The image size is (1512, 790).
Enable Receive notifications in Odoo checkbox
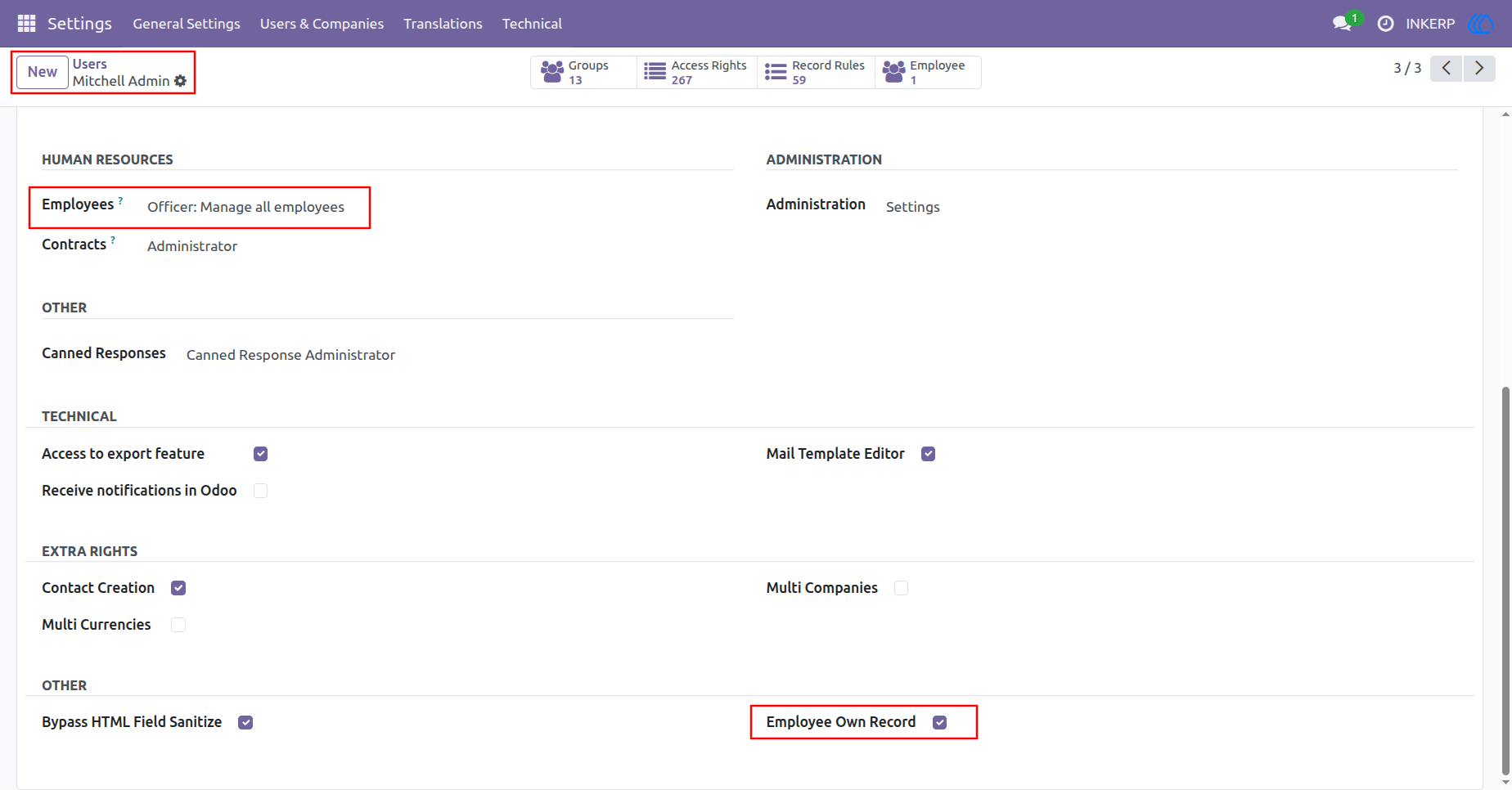(x=261, y=491)
